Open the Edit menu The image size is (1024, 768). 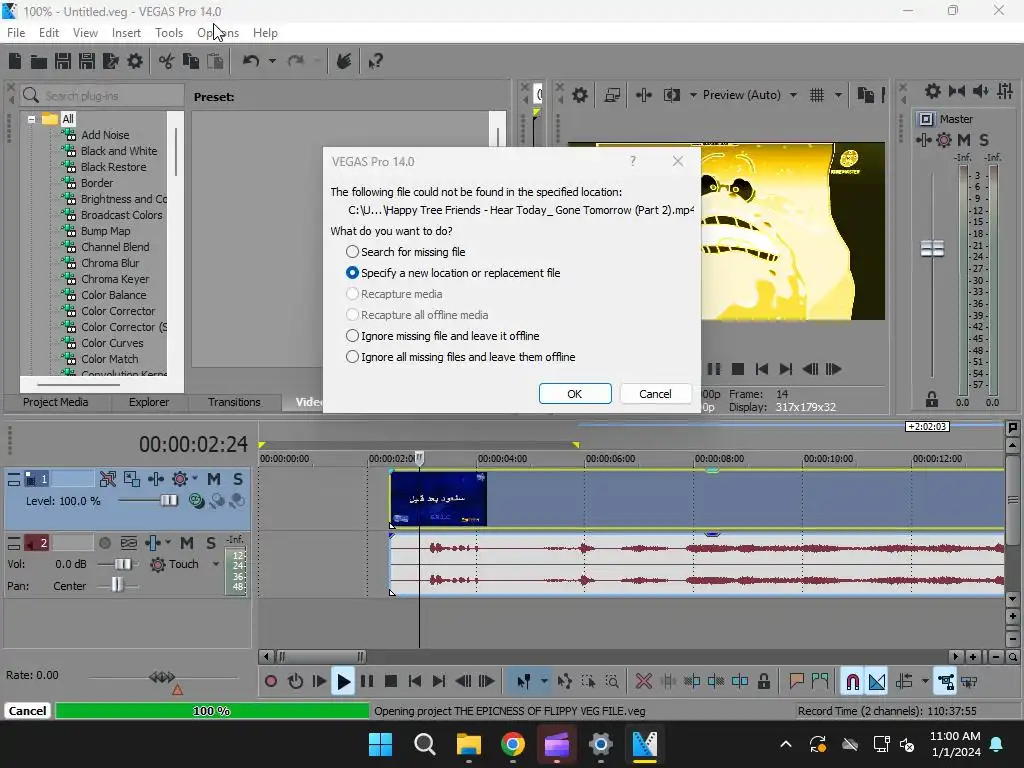49,33
